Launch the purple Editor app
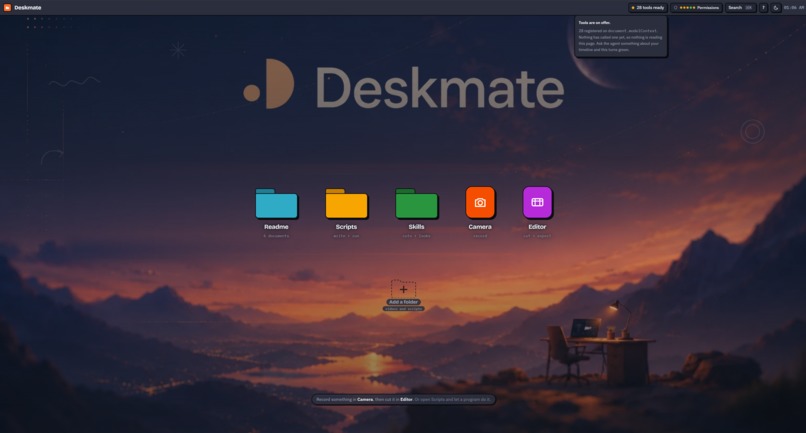This screenshot has width=806, height=433. click(537, 202)
